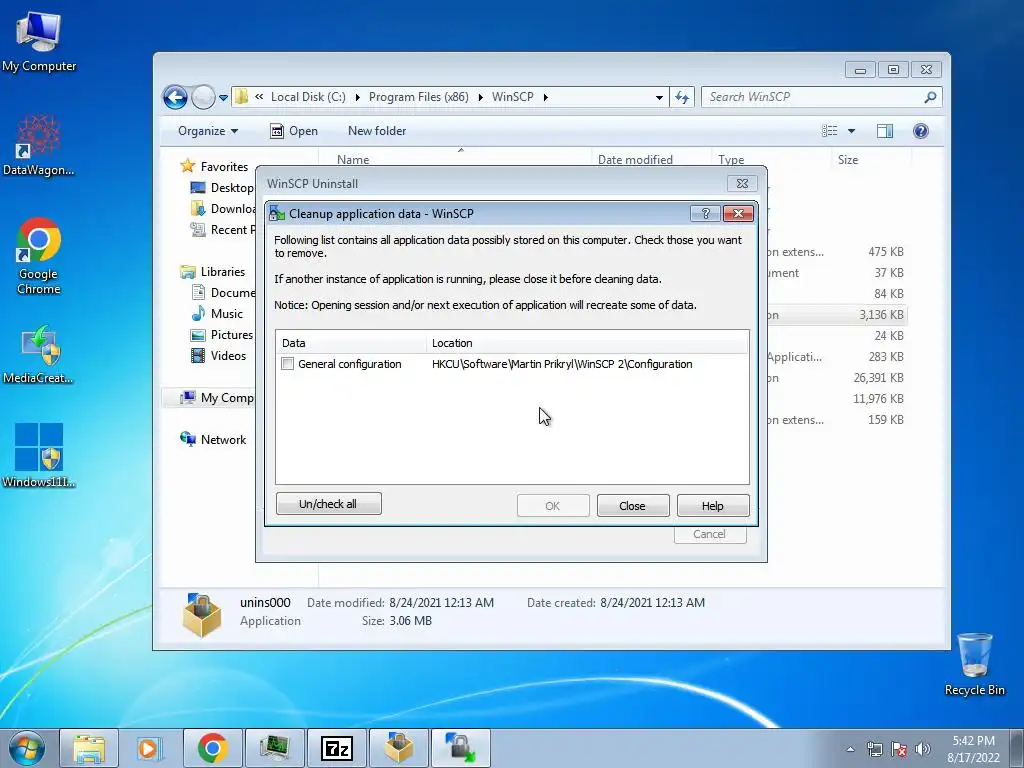1024x768 pixels.
Task: Open DataWagon desktop shortcut
Action: [x=39, y=144]
